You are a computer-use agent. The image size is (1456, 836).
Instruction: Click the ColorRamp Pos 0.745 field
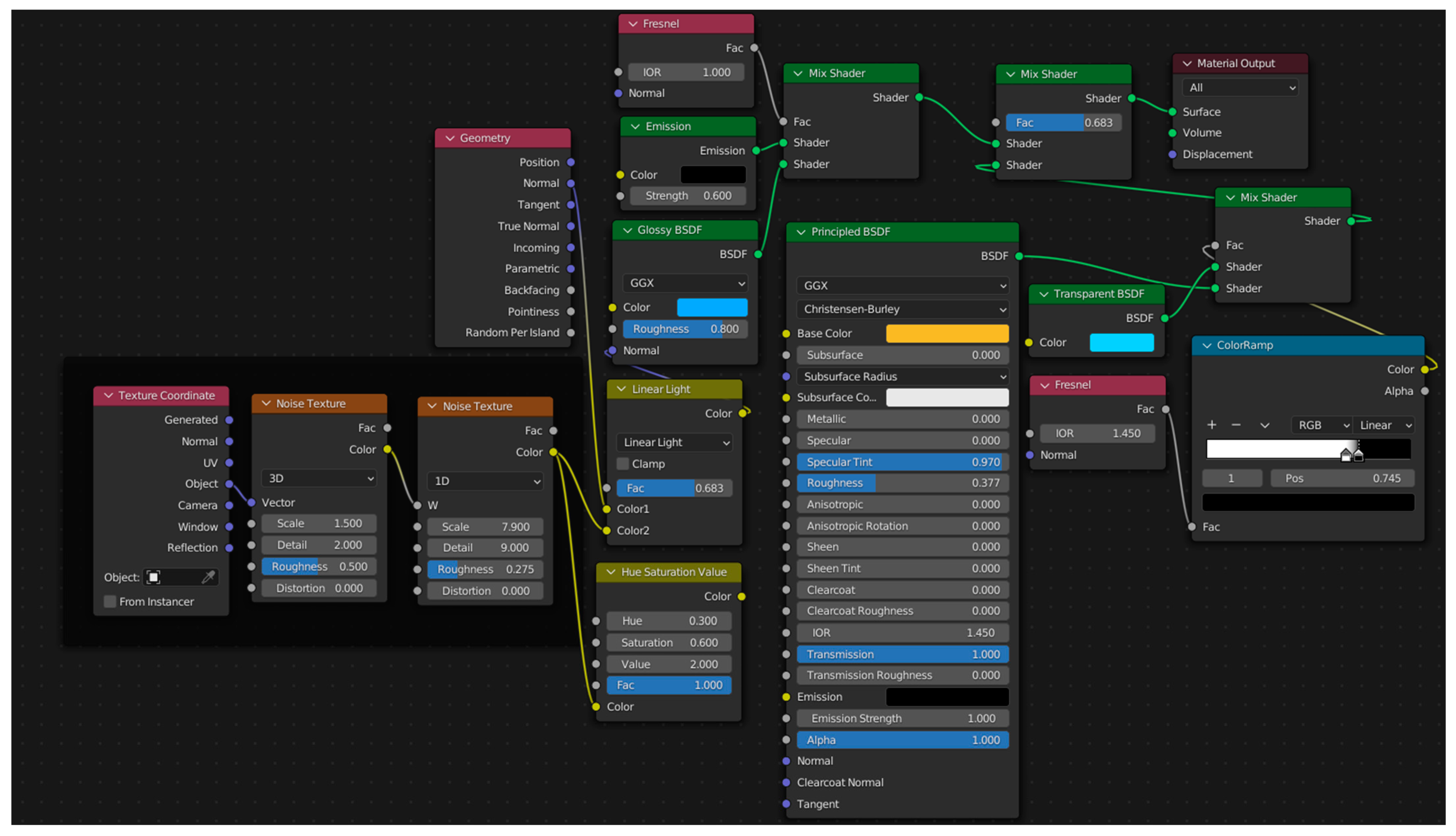(x=1343, y=479)
